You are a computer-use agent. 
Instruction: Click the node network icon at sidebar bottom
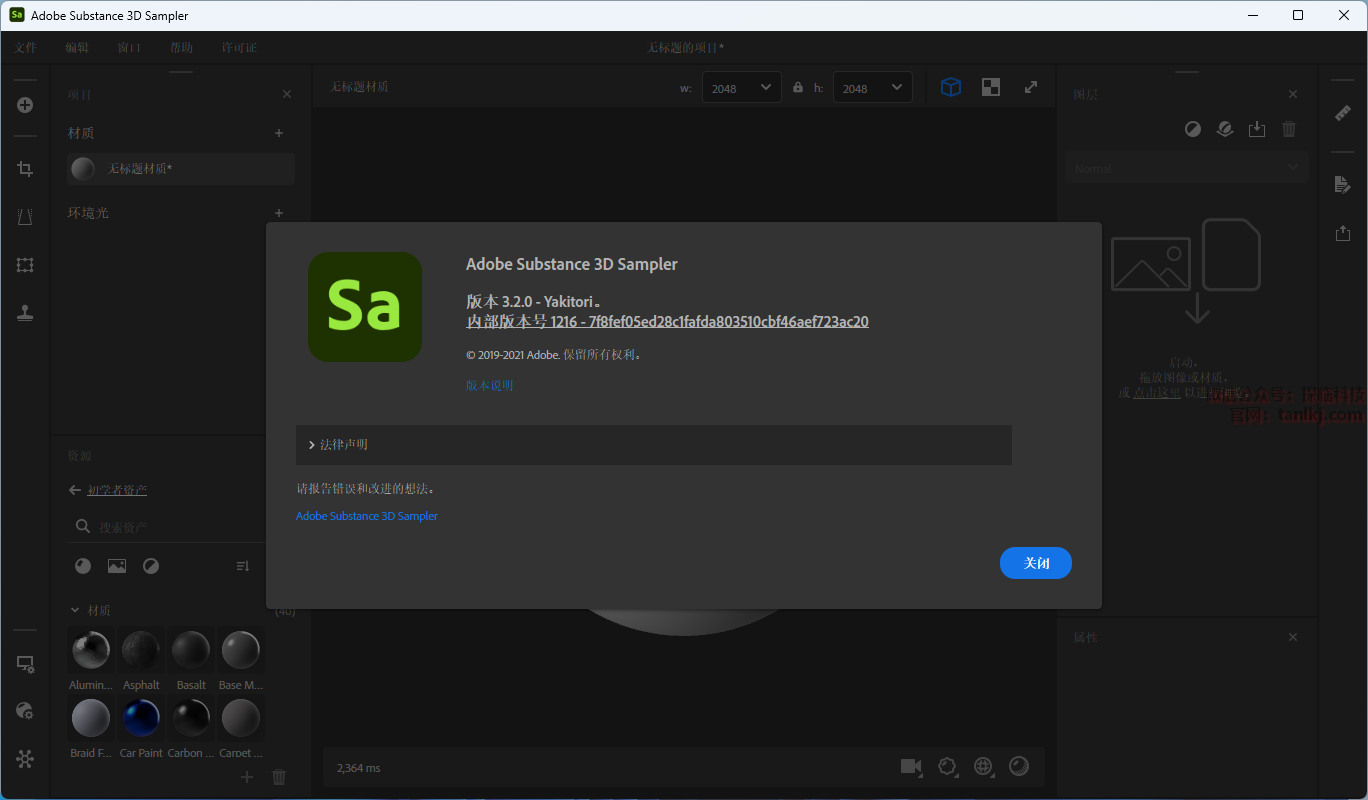25,759
